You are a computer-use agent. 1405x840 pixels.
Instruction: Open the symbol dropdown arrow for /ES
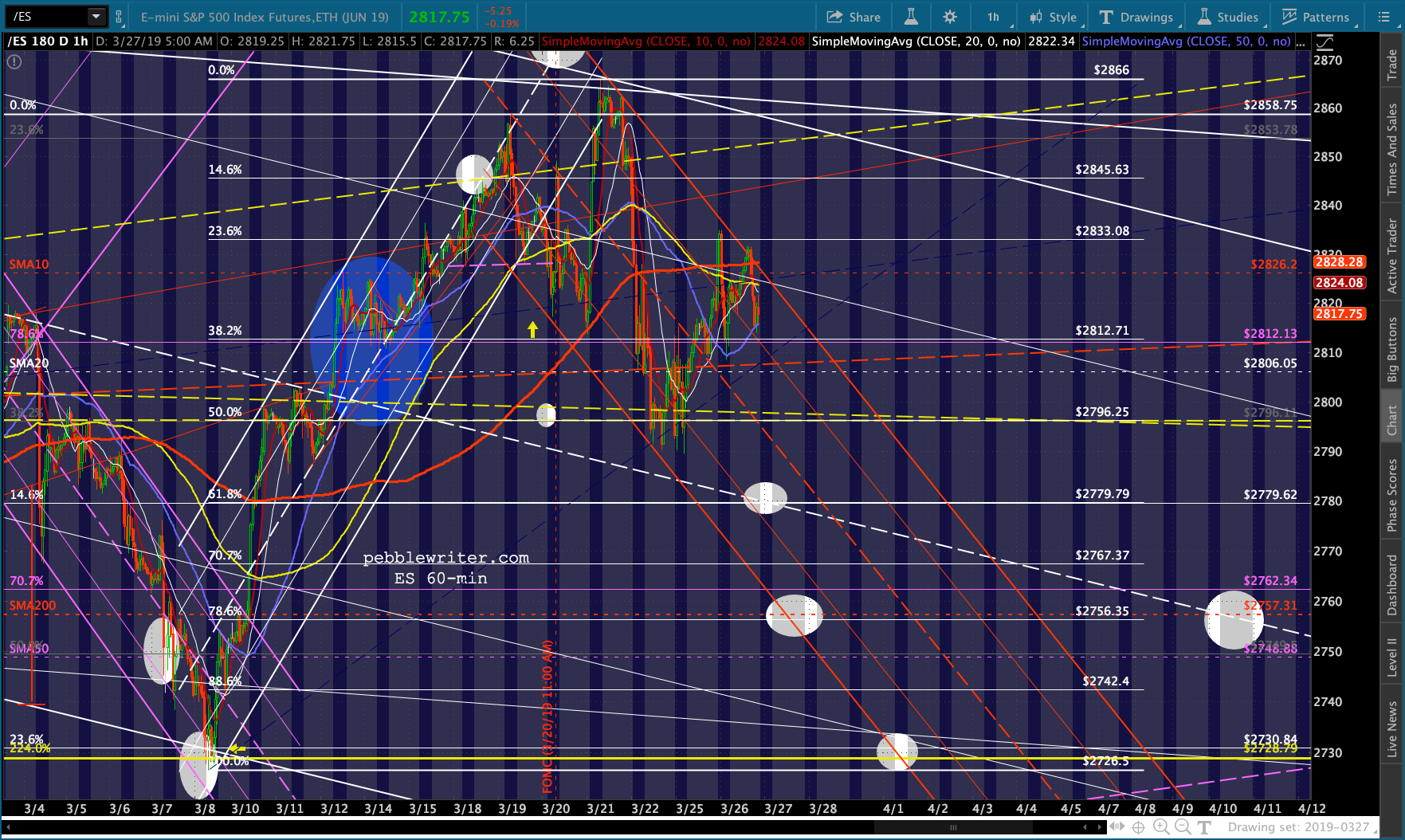click(x=96, y=16)
